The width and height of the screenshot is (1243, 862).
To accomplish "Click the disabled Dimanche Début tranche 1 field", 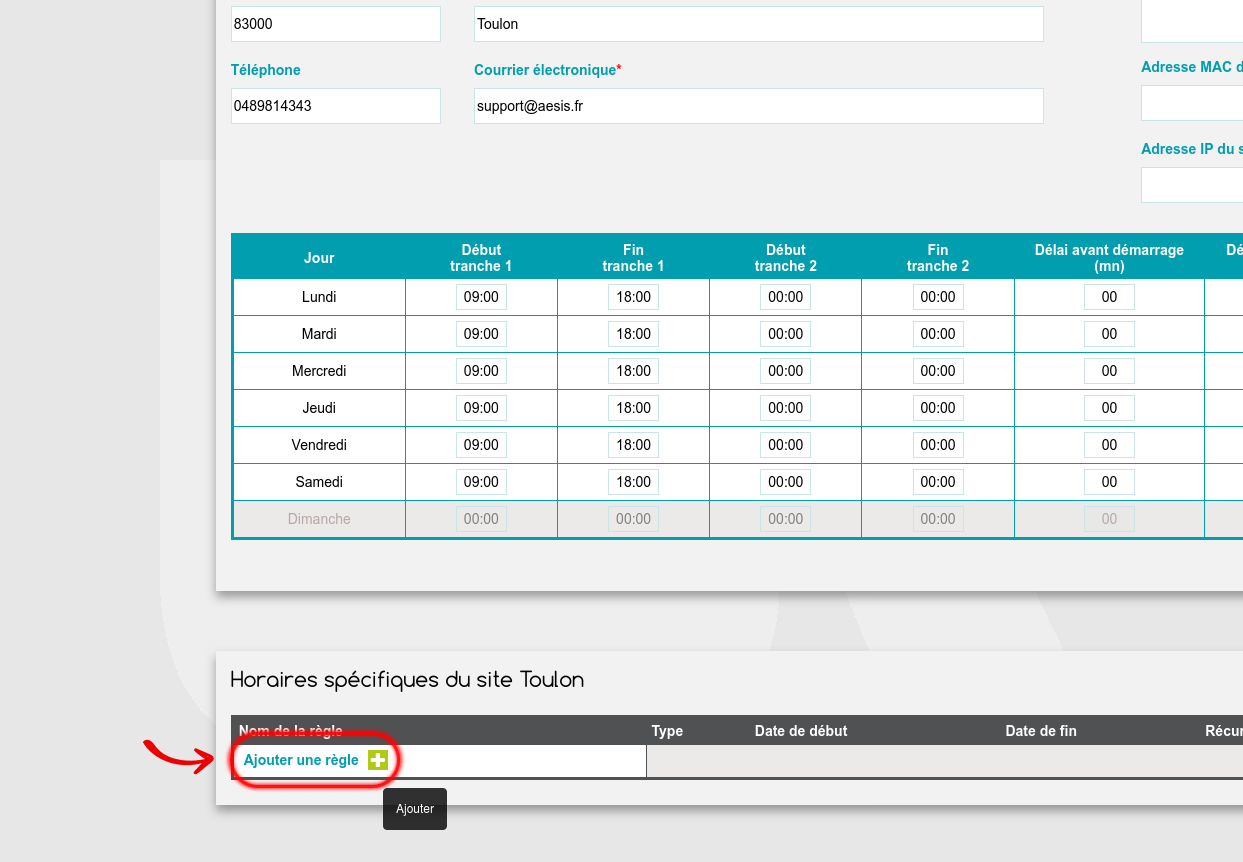I will pyautogui.click(x=481, y=519).
